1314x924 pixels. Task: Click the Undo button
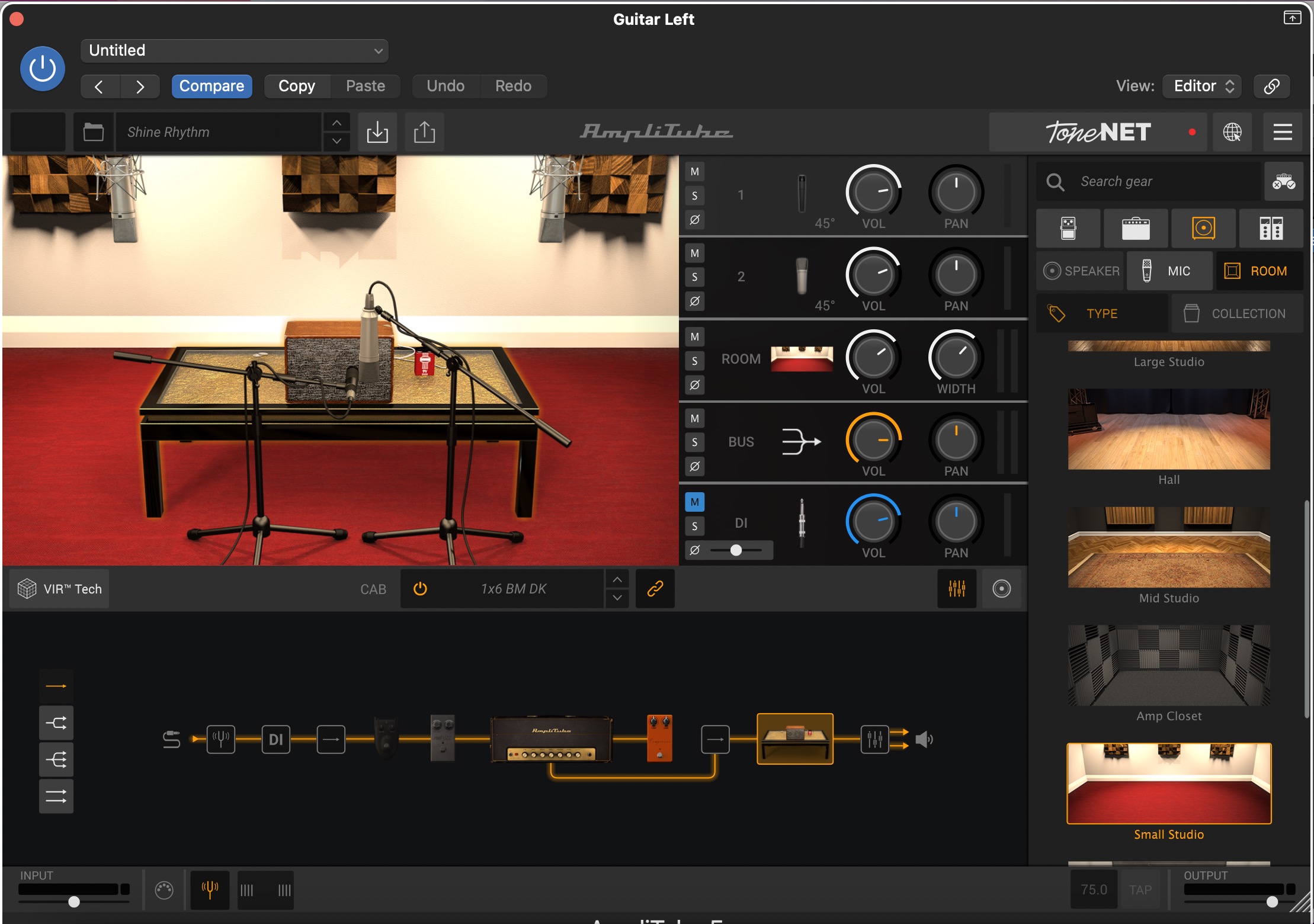[x=446, y=86]
